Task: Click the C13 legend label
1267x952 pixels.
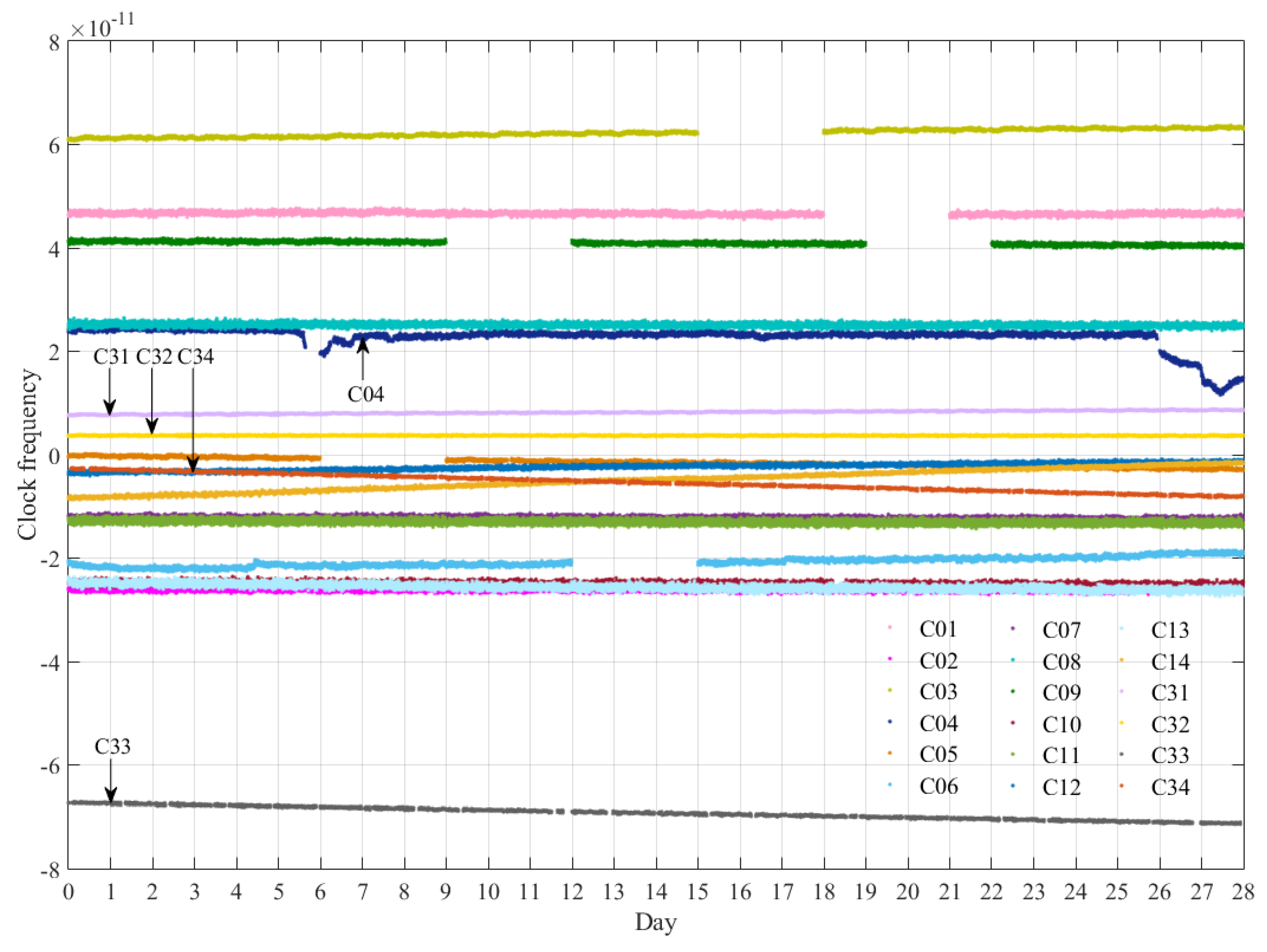Action: click(x=1170, y=630)
